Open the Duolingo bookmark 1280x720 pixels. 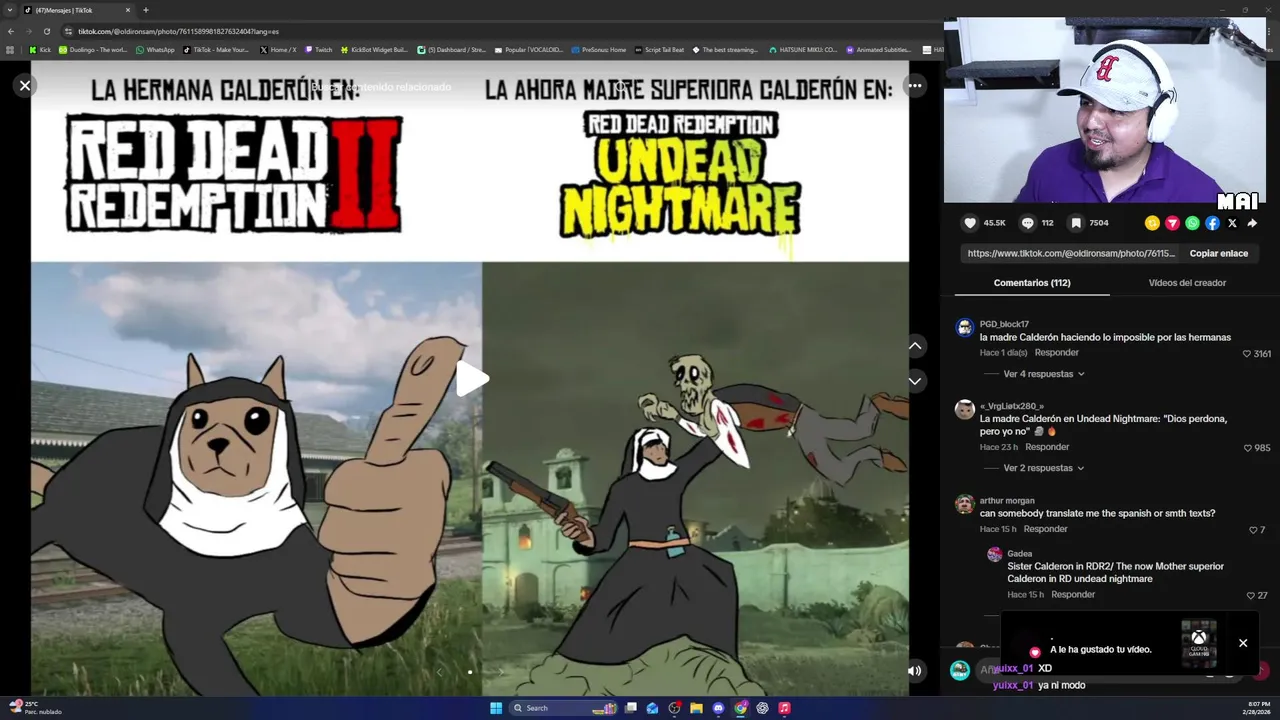93,49
